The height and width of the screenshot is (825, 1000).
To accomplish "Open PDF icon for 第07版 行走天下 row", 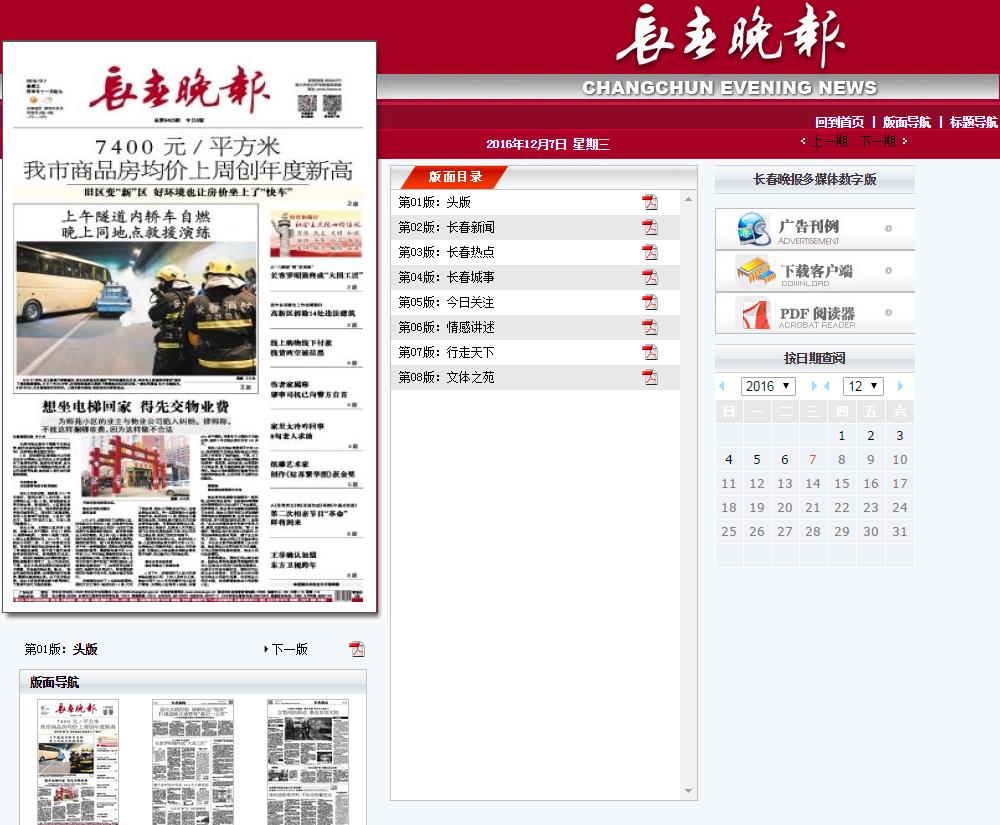I will (x=650, y=352).
